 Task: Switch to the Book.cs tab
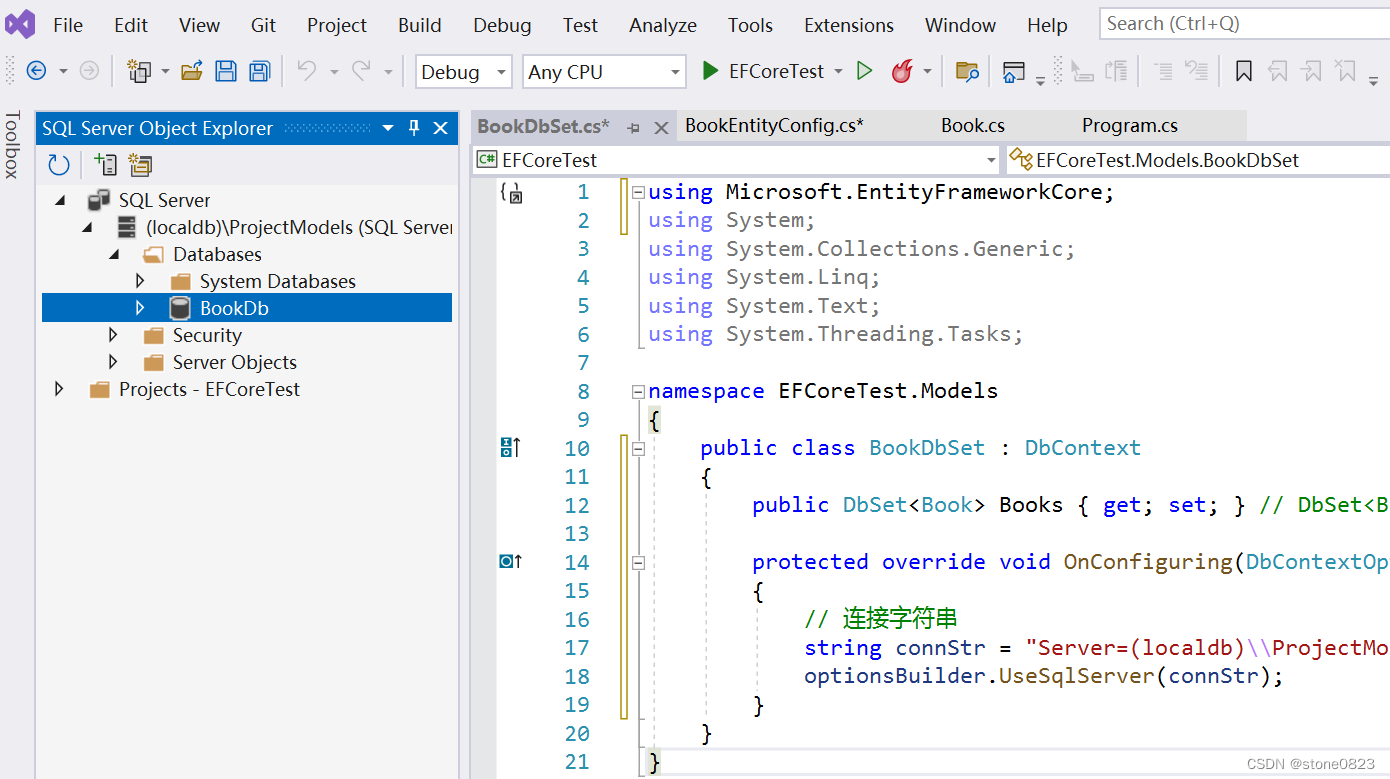[973, 126]
